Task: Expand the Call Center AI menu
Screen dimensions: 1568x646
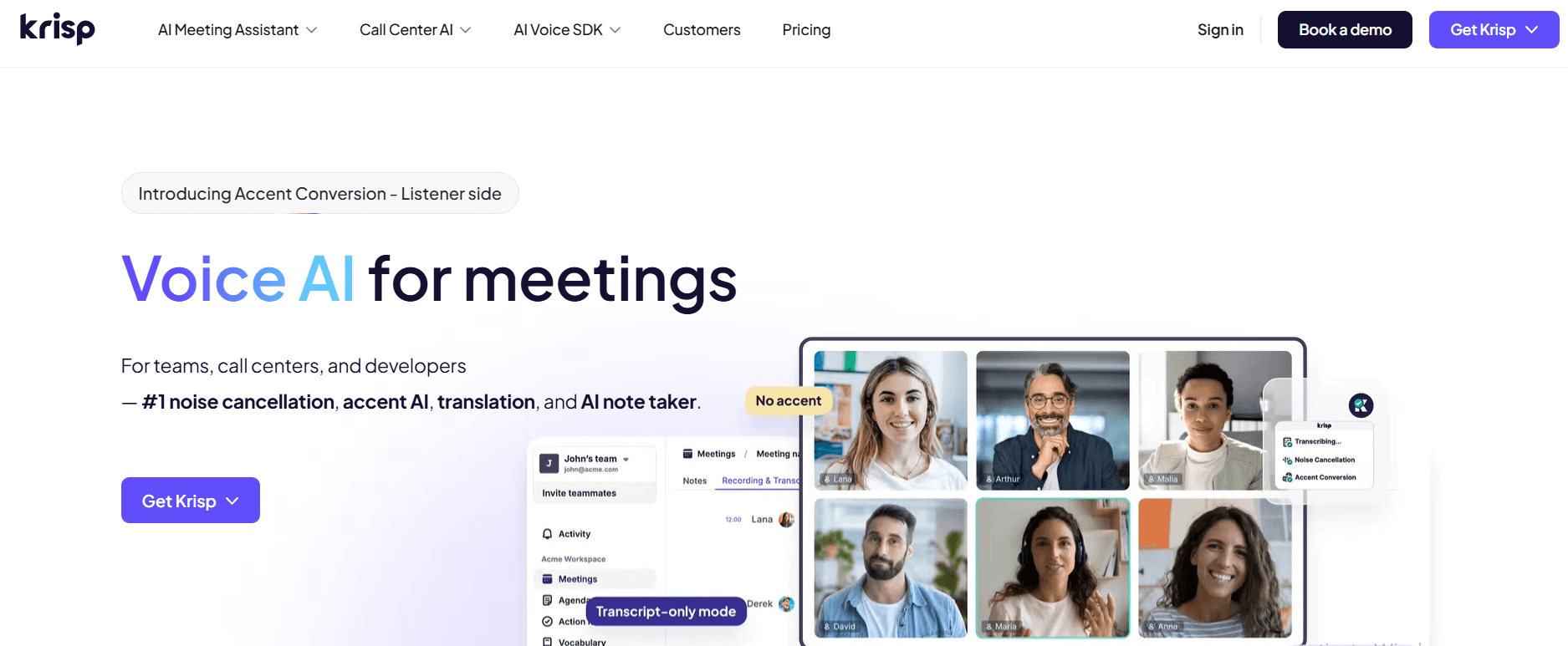Action: [416, 30]
